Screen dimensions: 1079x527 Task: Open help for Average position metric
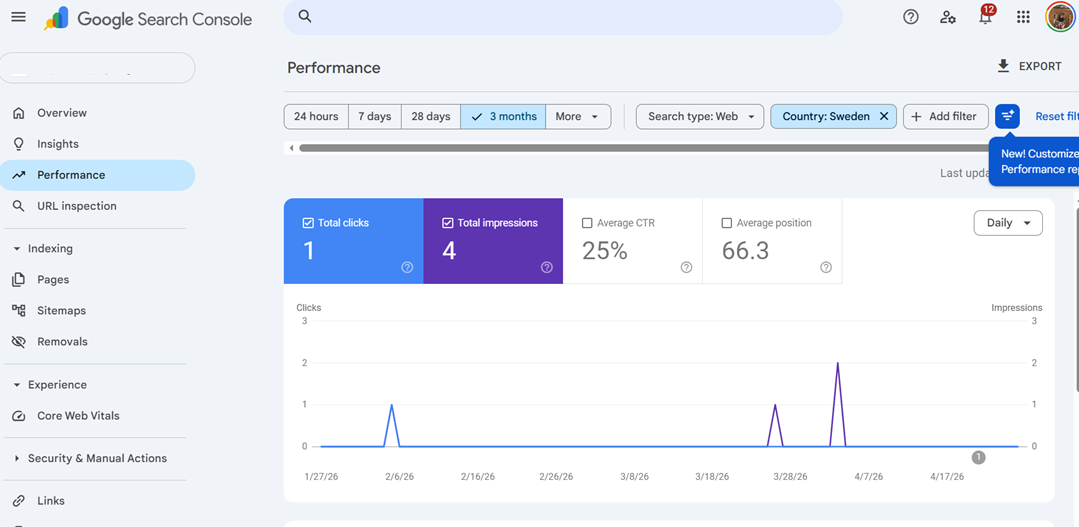click(826, 268)
